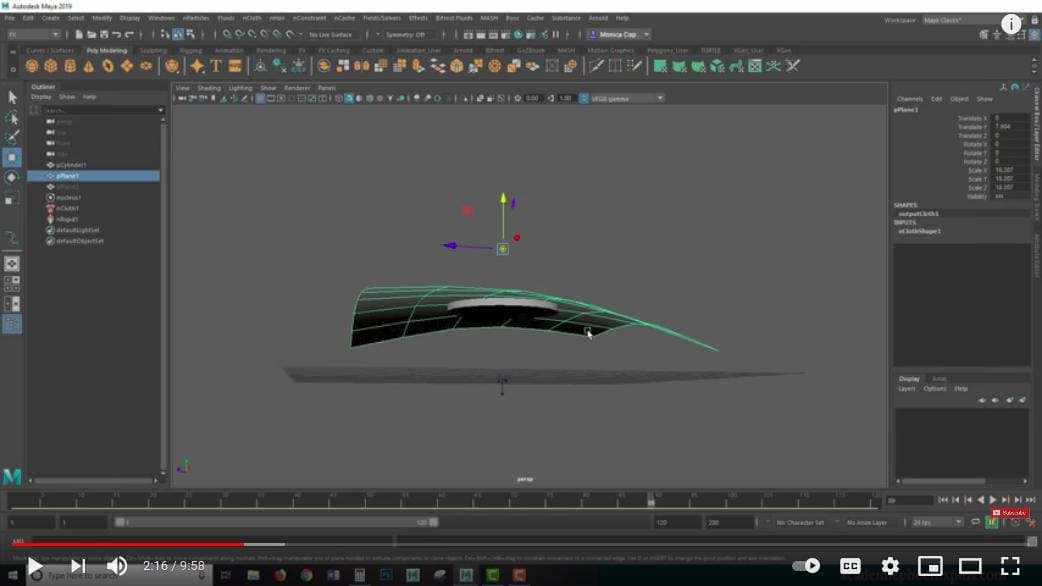Open the FX menu set dropdown
Viewport: 1042px width, 586px height.
[33, 35]
